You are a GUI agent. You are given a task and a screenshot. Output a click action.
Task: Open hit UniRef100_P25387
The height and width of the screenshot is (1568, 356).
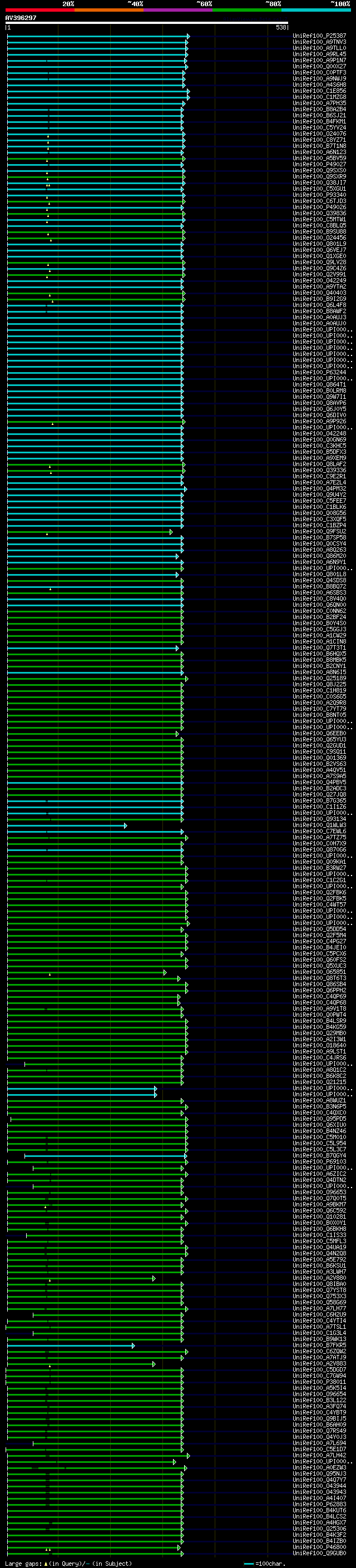[x=319, y=36]
